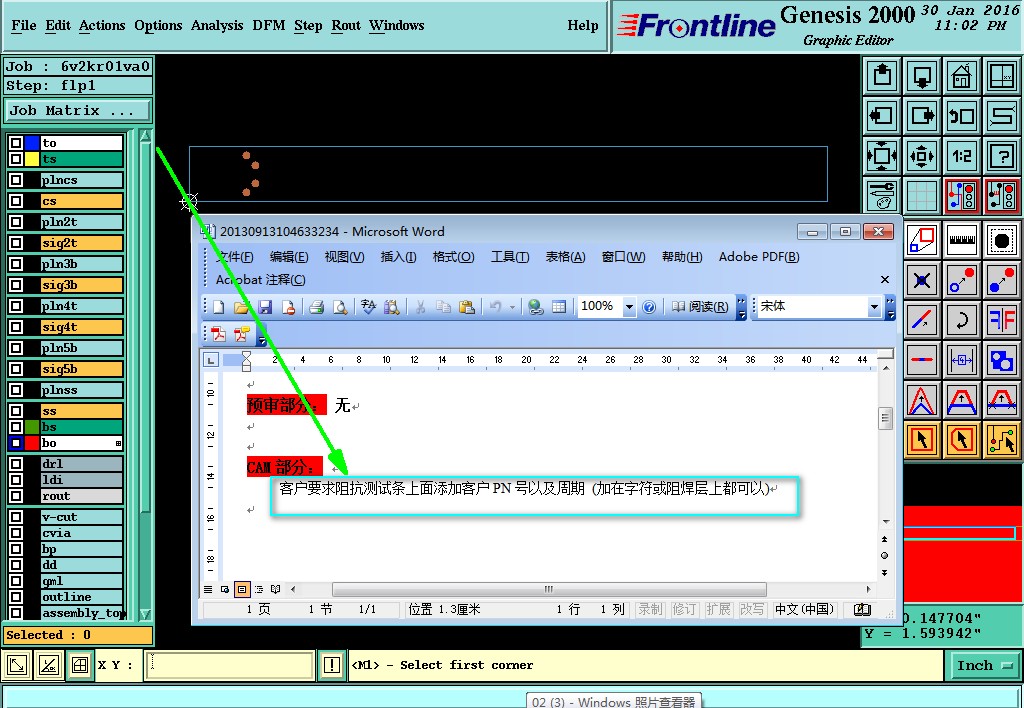Open the PDF toolbar options arrow in Word
This screenshot has height=708, width=1024.
262,338
